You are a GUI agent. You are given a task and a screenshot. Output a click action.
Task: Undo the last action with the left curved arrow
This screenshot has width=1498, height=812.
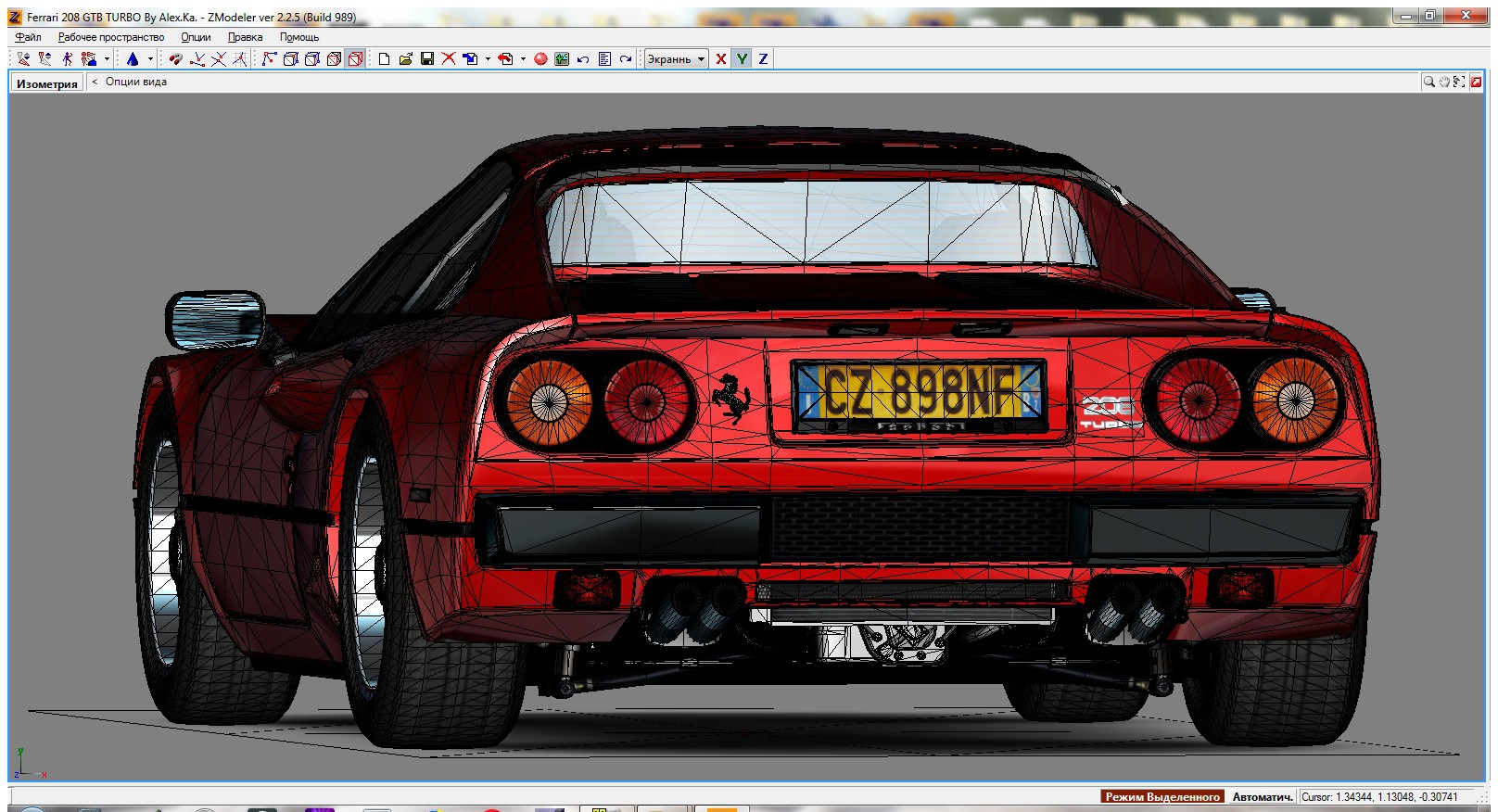583,58
